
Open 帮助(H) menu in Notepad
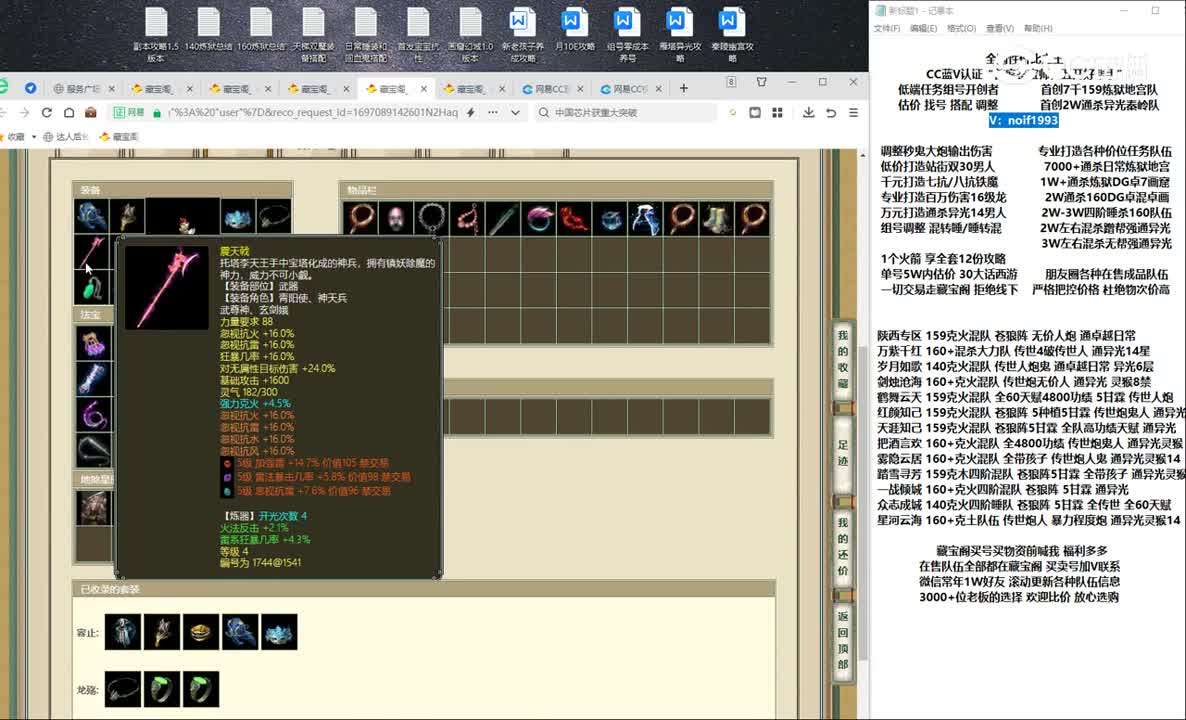pyautogui.click(x=1038, y=29)
